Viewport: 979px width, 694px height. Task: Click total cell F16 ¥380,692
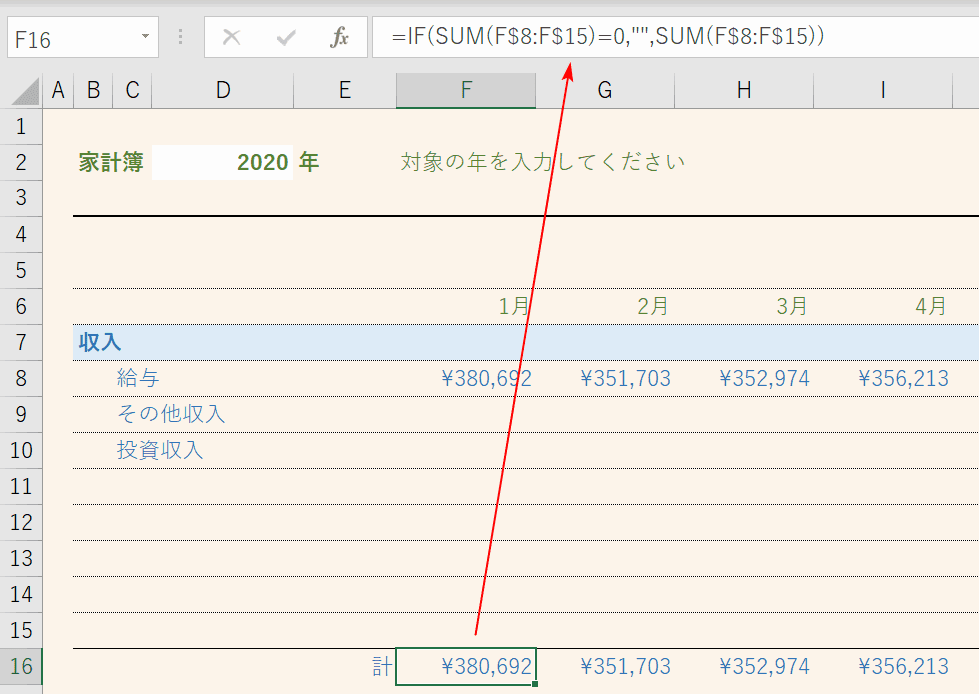click(x=466, y=667)
